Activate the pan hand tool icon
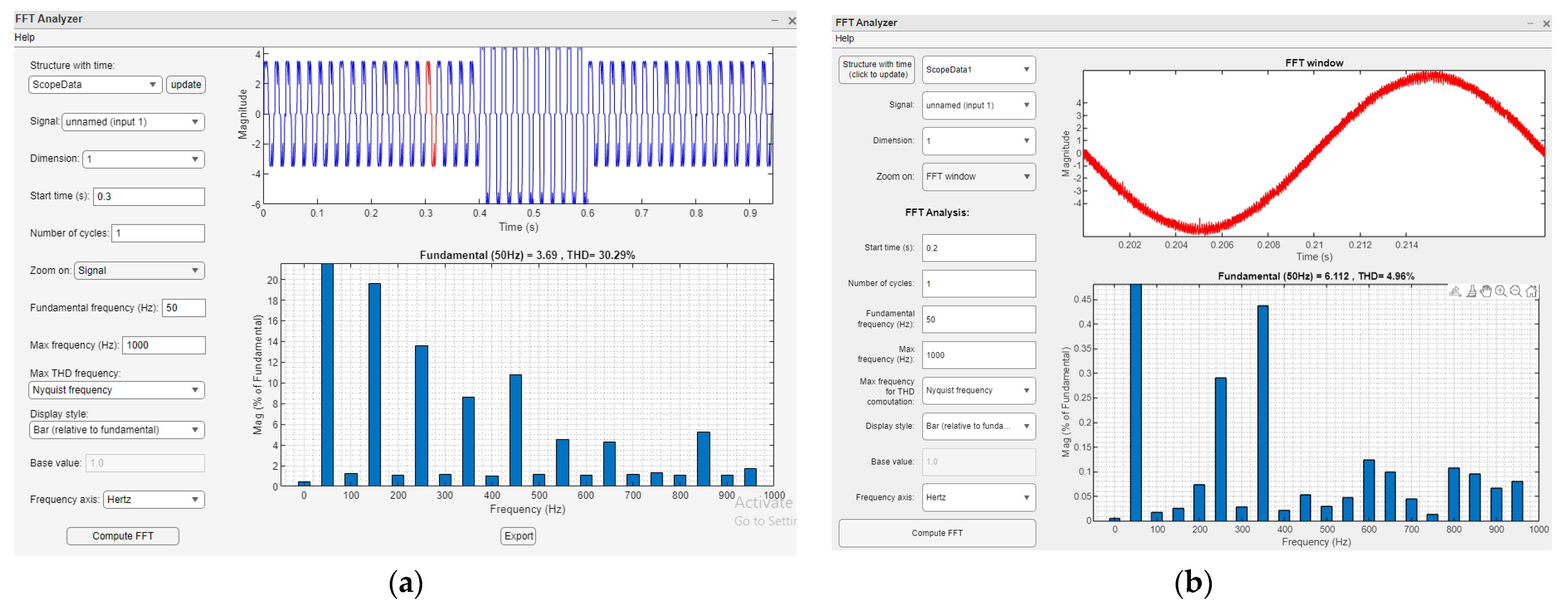Screen dimensions: 1568x612 pyautogui.click(x=1486, y=291)
